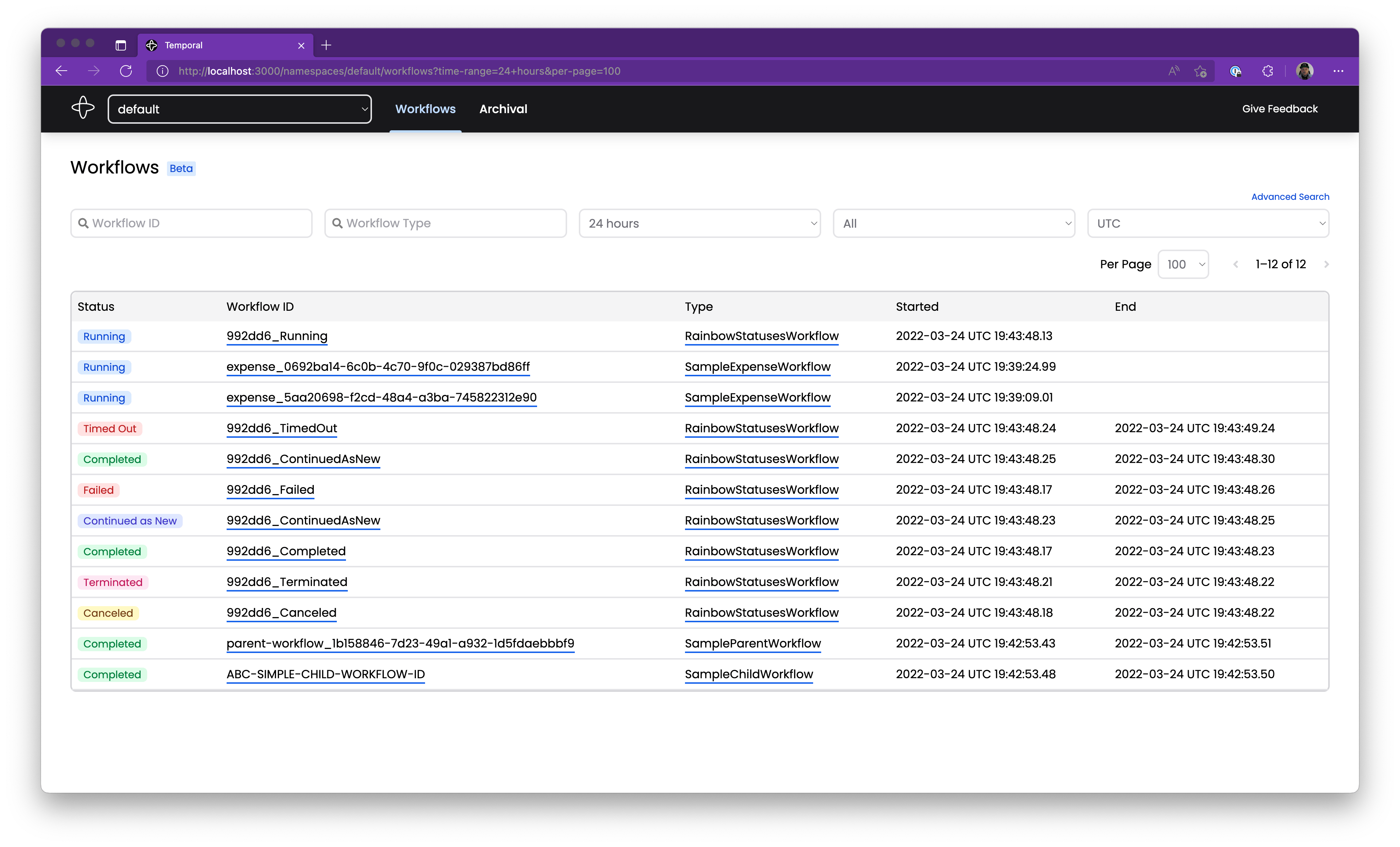Screen dimensions: 1400x847
Task: Click the tab actions icon
Action: (x=120, y=45)
